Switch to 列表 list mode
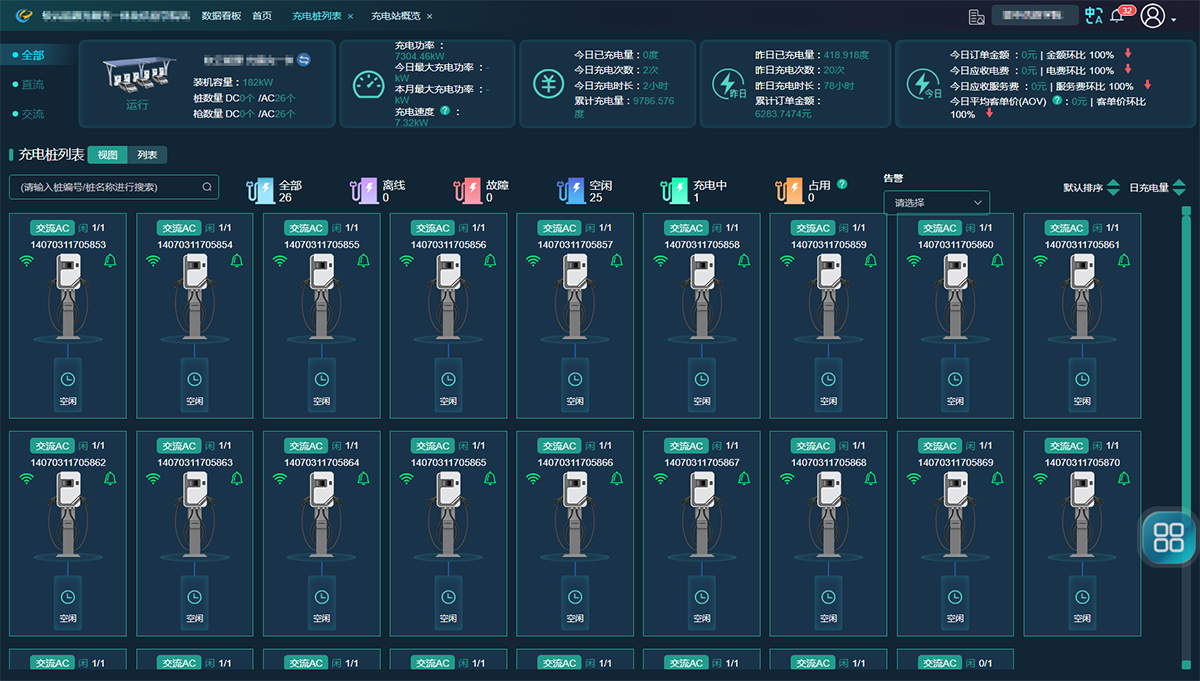Viewport: 1200px width, 681px height. (147, 155)
